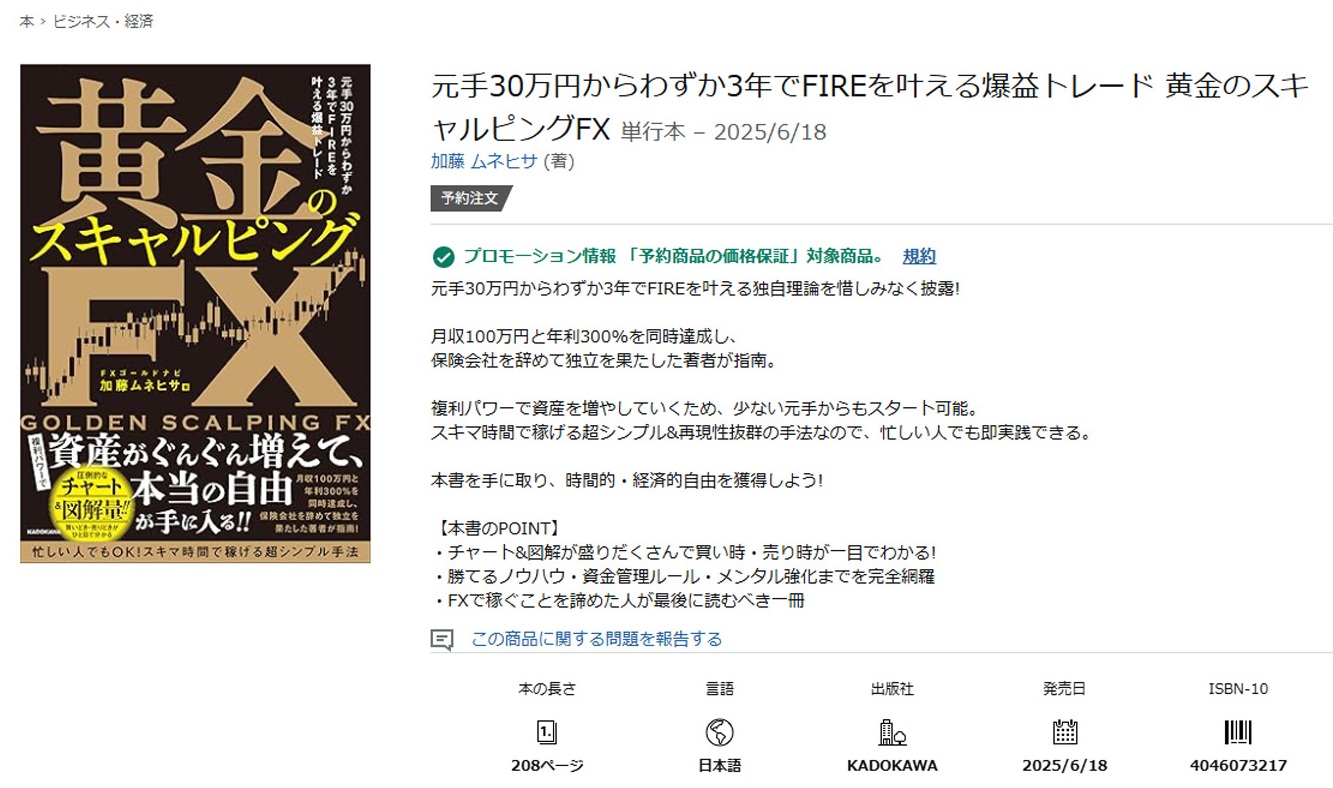This screenshot has width=1333, height=788.
Task: Click the ISBN number 4046073217
Action: point(1238,765)
